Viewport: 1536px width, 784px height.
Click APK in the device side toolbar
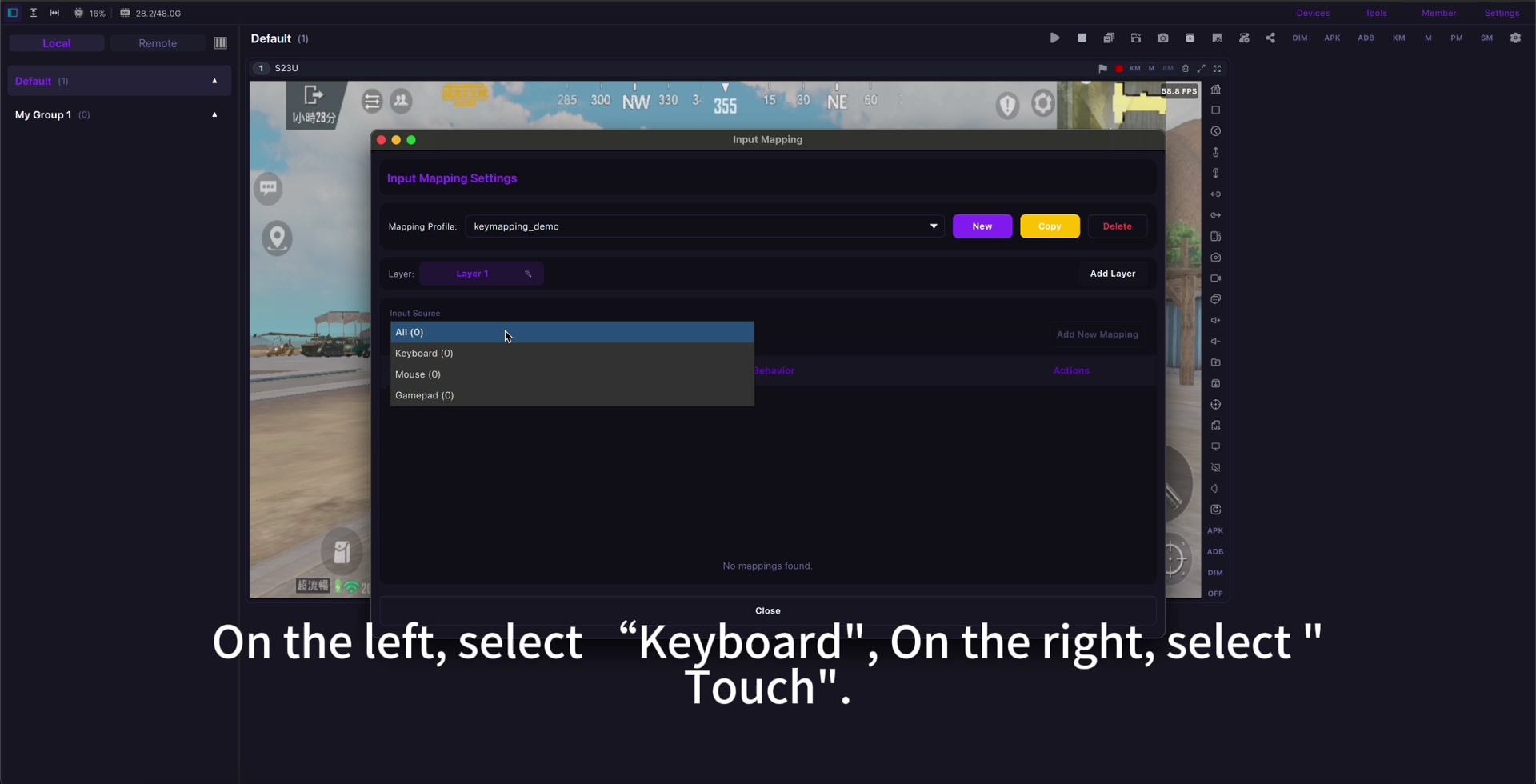tap(1215, 530)
